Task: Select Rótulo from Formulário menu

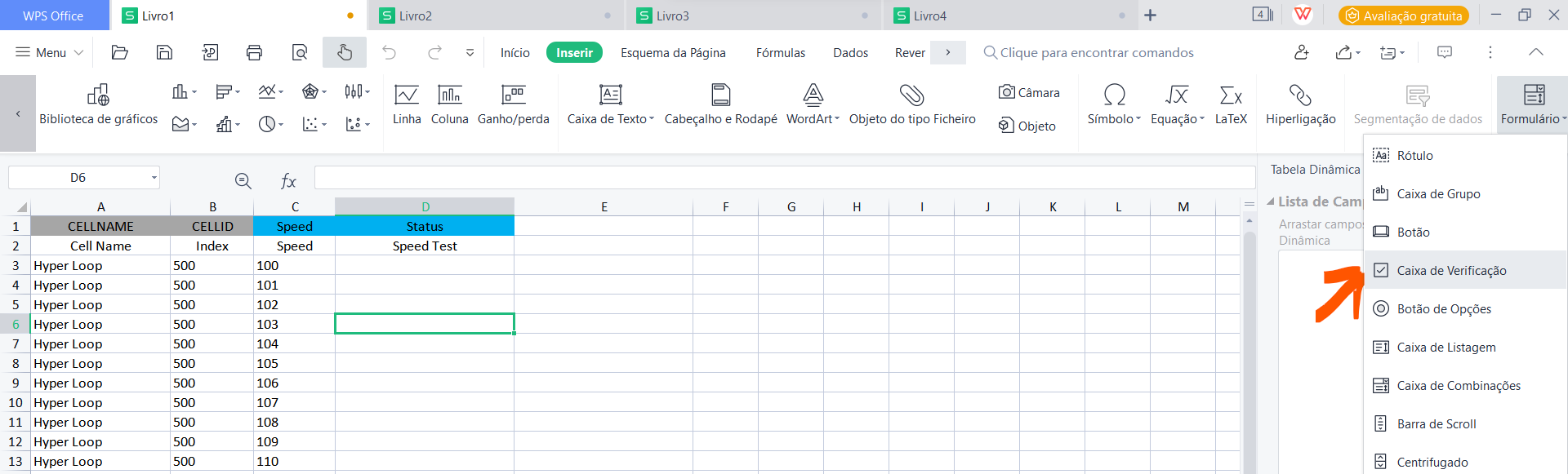Action: (1466, 155)
